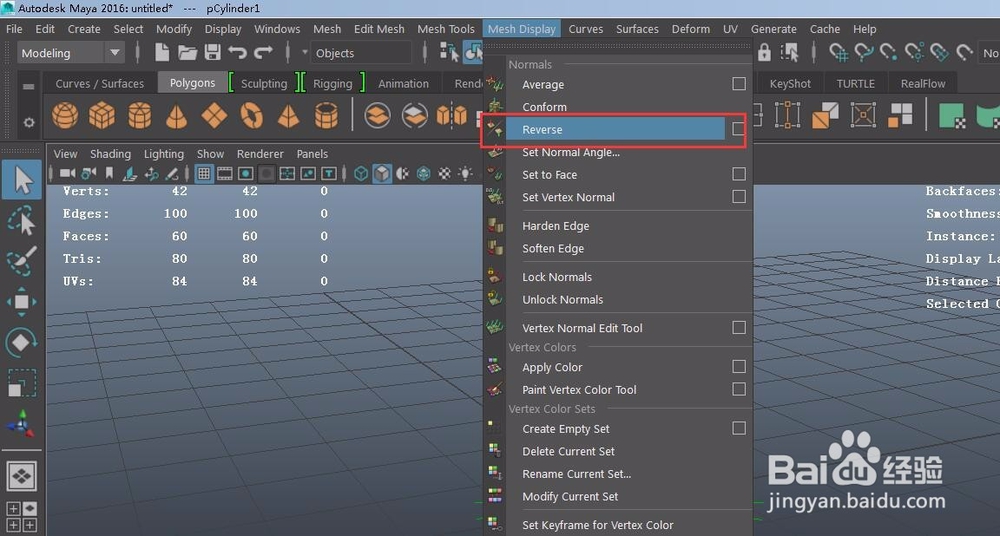
Task: Activate the Rotate tool
Action: [22, 343]
